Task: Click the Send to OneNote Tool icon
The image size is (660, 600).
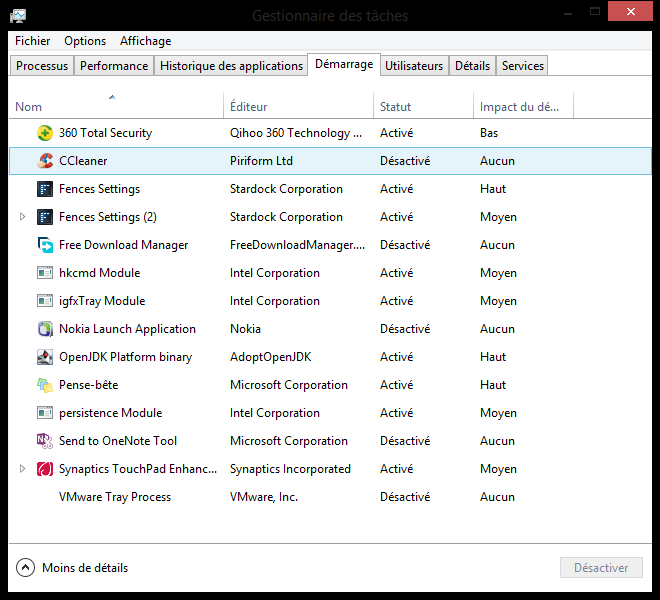Action: pyautogui.click(x=45, y=441)
